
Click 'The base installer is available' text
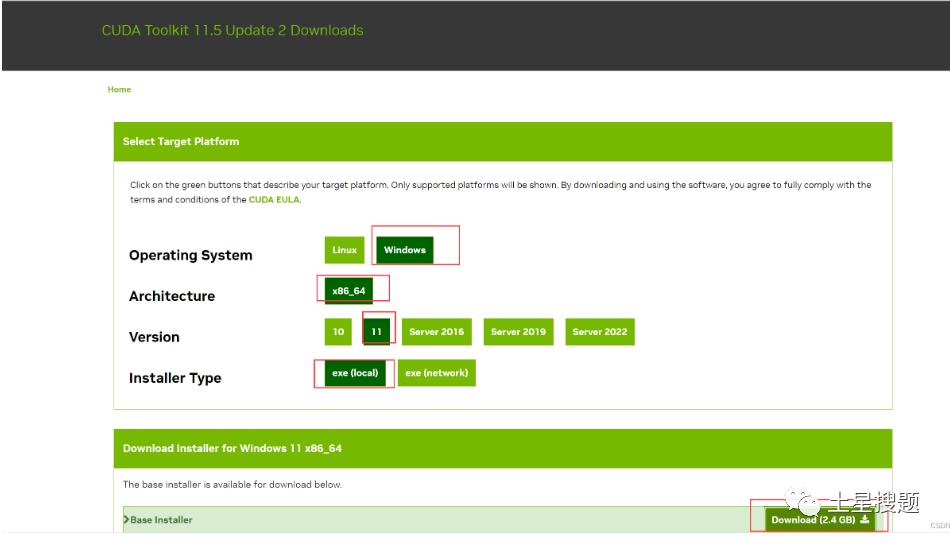pyautogui.click(x=232, y=485)
